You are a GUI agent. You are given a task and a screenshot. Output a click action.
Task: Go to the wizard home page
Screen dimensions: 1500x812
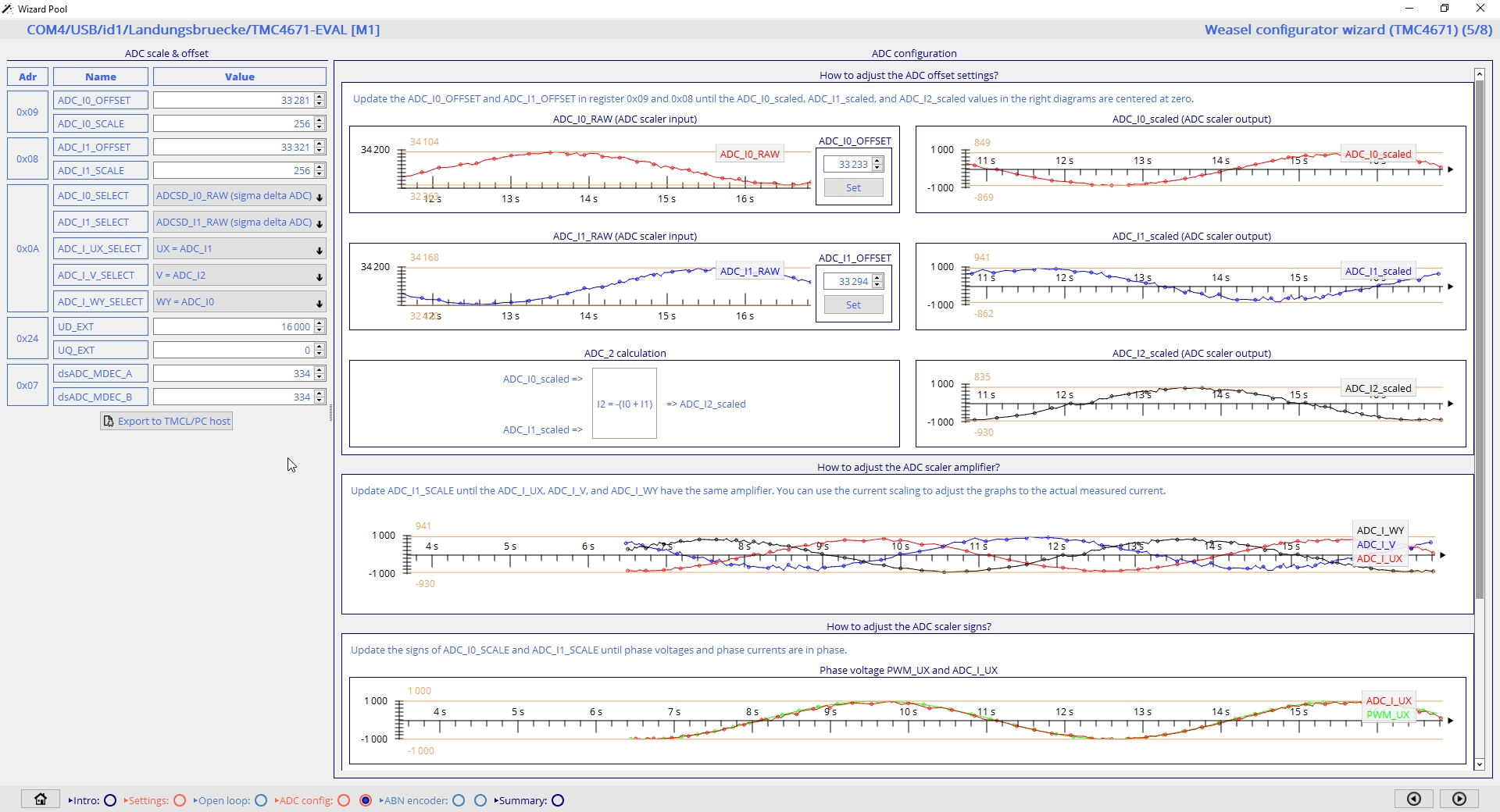[x=41, y=799]
